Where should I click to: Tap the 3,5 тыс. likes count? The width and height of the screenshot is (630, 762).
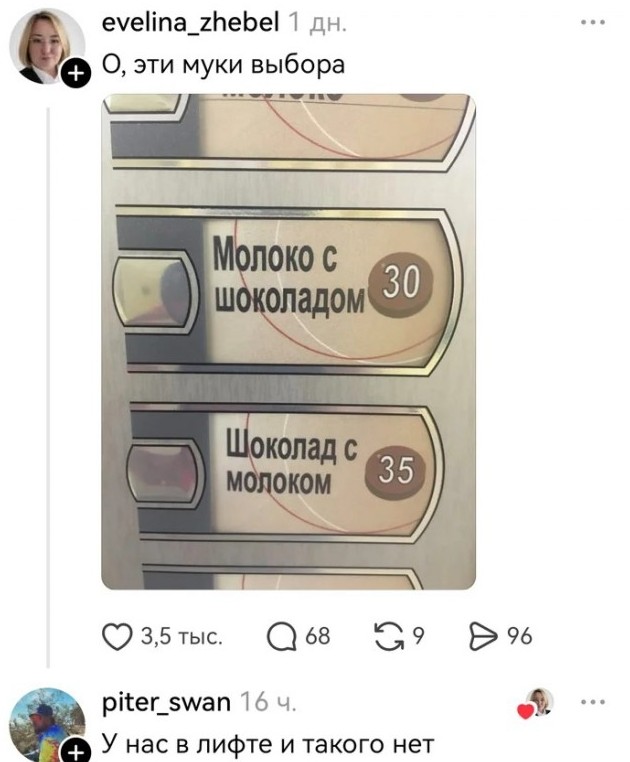(182, 637)
